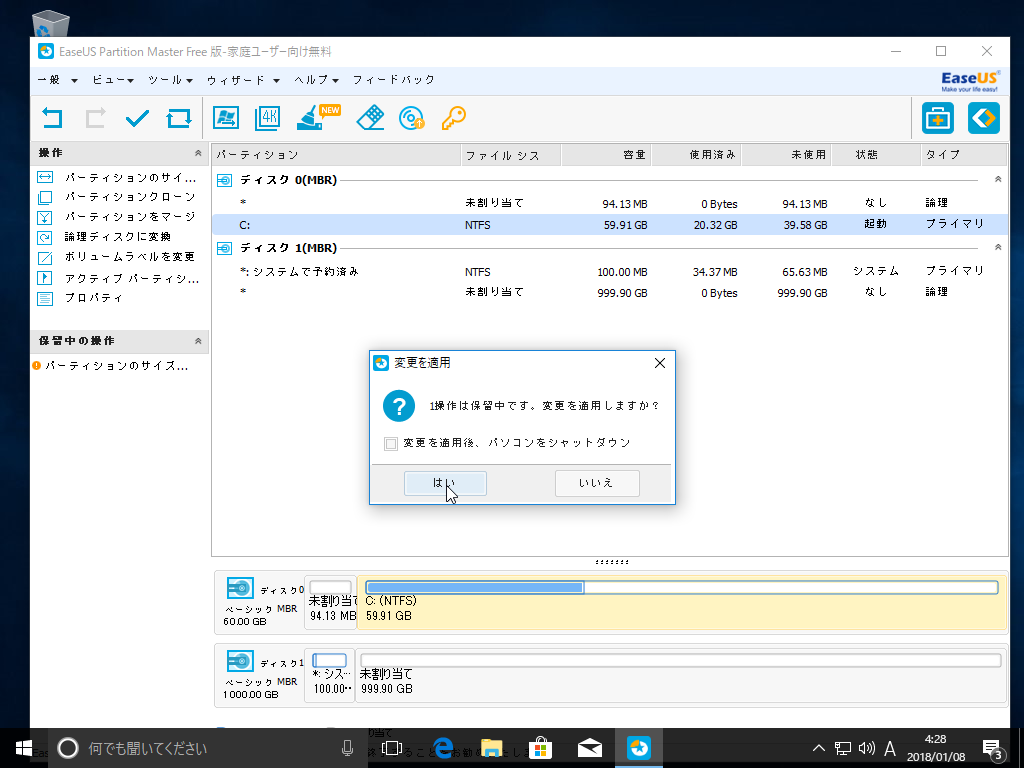The height and width of the screenshot is (768, 1024).
Task: Click the partition clone icon in sidebar
Action: 44,197
